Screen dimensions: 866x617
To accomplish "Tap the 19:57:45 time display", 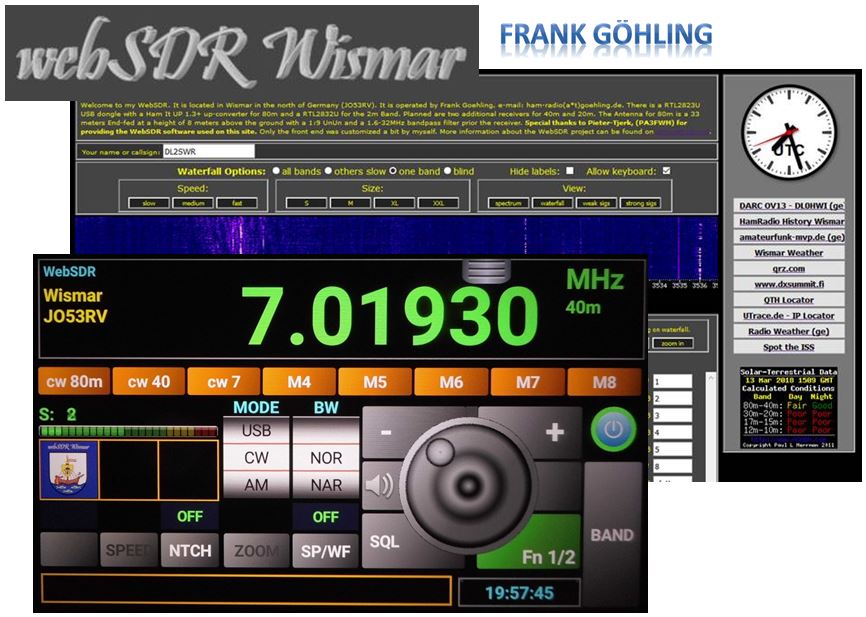I will (x=519, y=593).
